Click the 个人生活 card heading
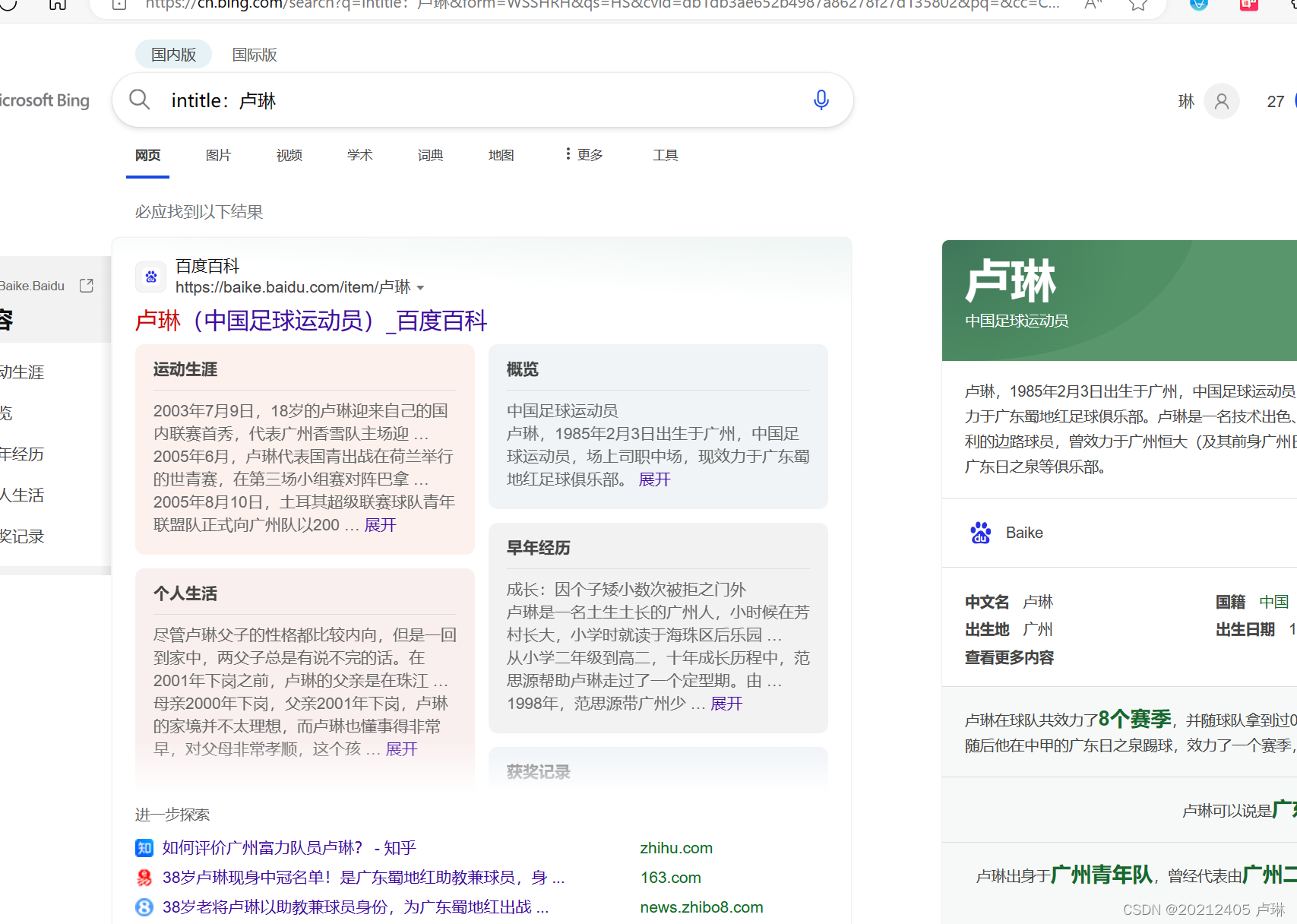 point(185,593)
